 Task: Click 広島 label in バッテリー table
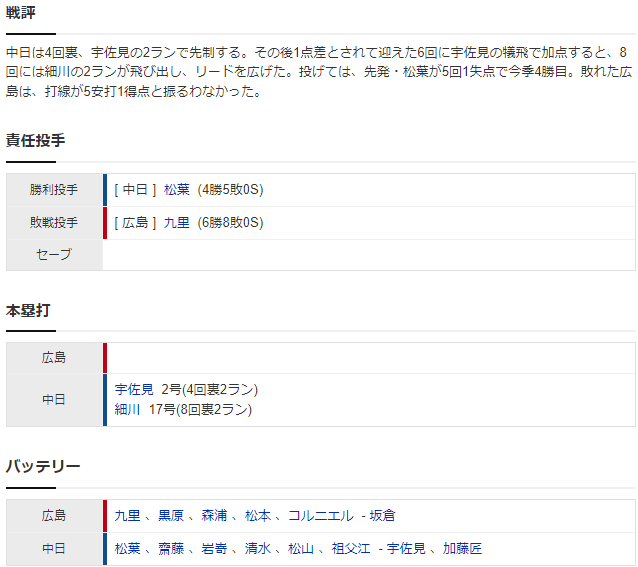tap(54, 515)
